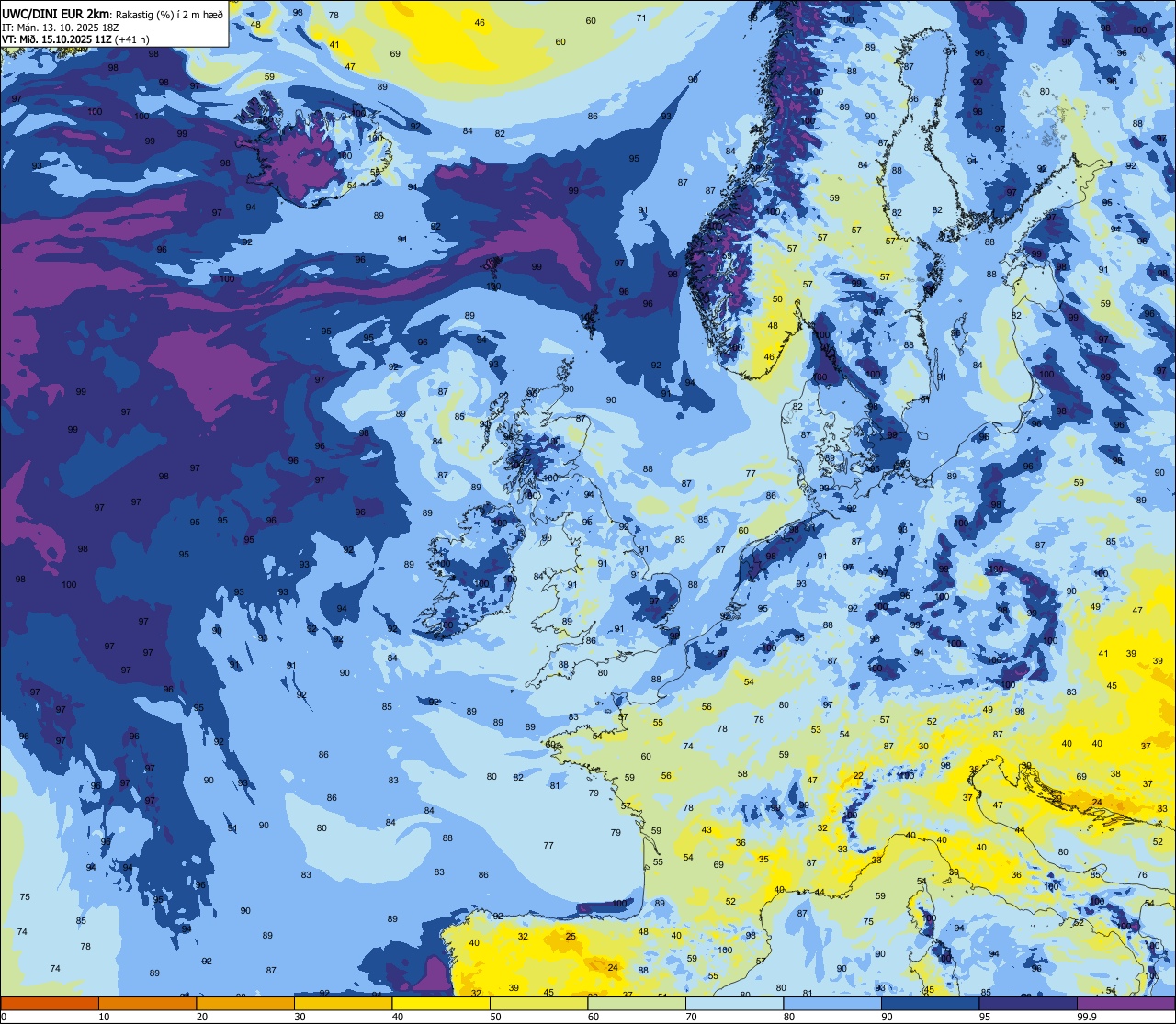Click the legend tick label '70'
Viewport: 1176px width, 1024px height.
[x=691, y=1017]
